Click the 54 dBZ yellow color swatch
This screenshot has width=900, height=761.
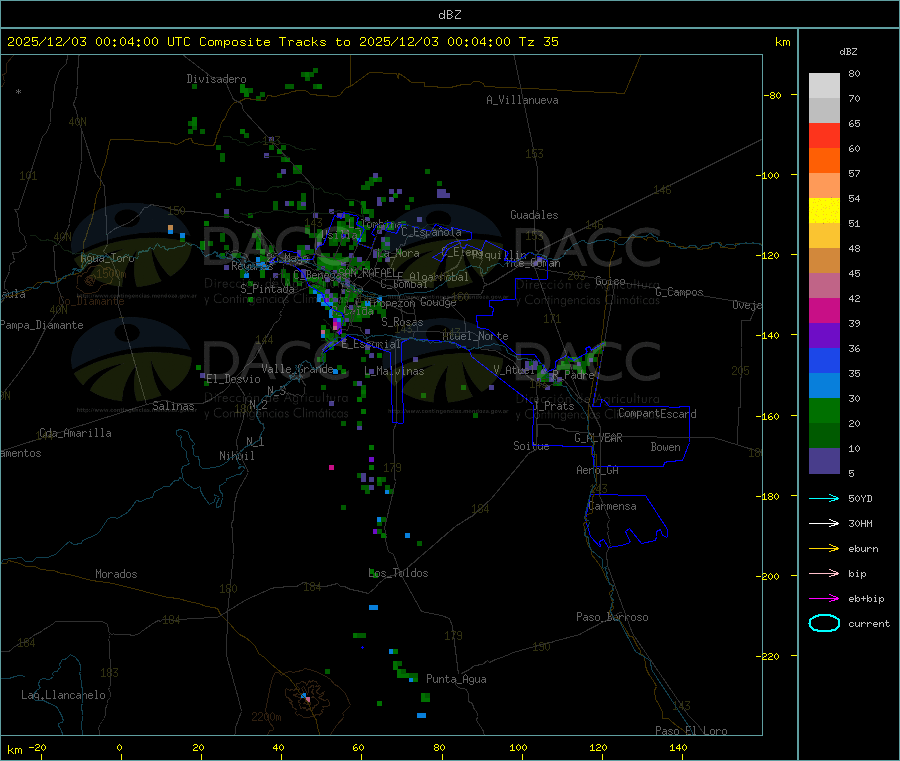(x=824, y=211)
